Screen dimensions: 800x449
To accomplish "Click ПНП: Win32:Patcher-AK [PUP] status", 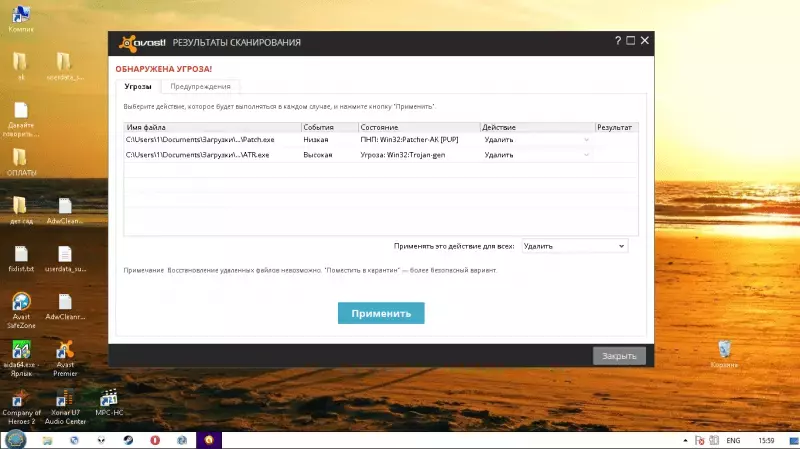I will (x=409, y=140).
